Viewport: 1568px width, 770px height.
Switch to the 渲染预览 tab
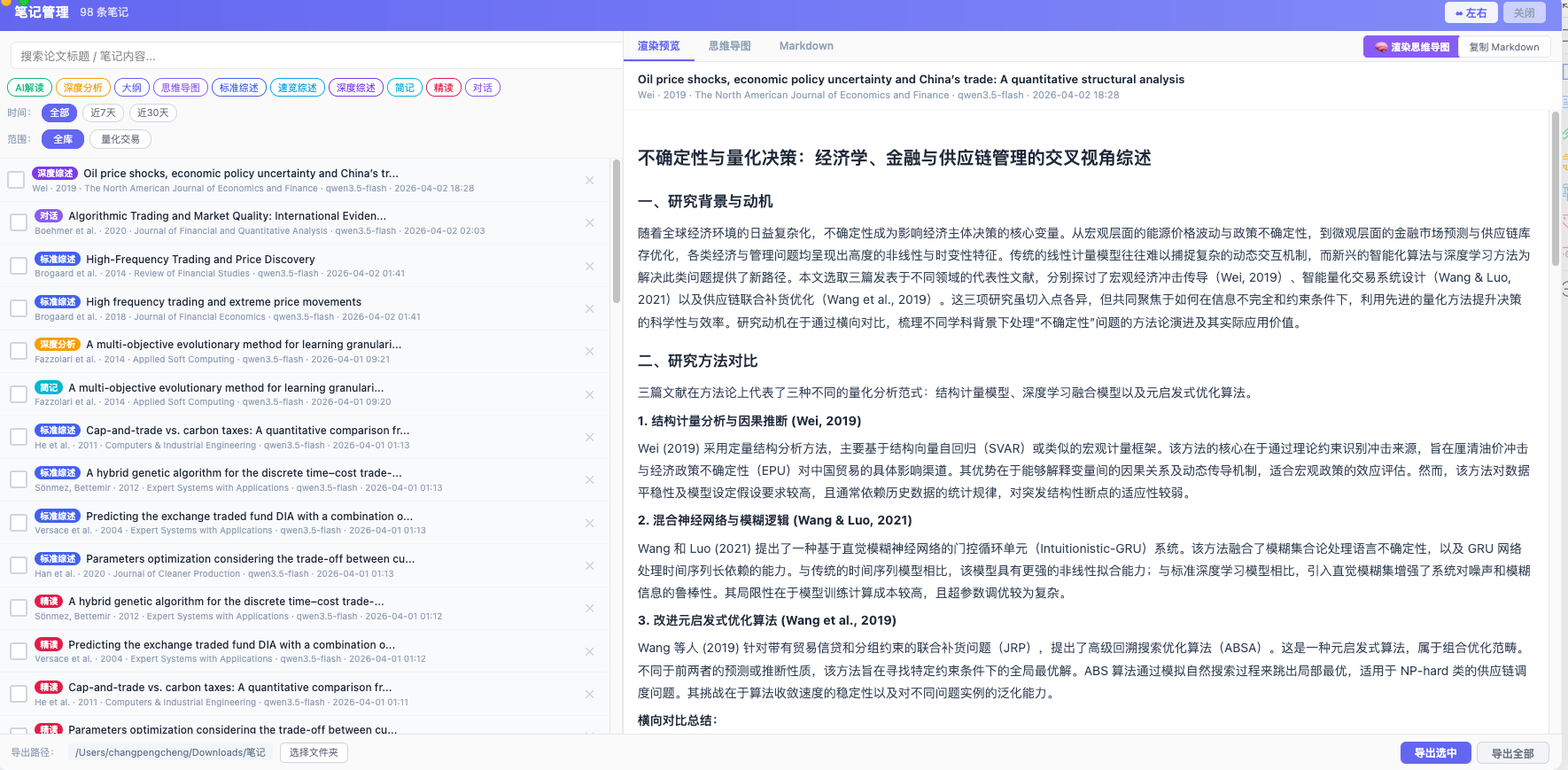(658, 46)
